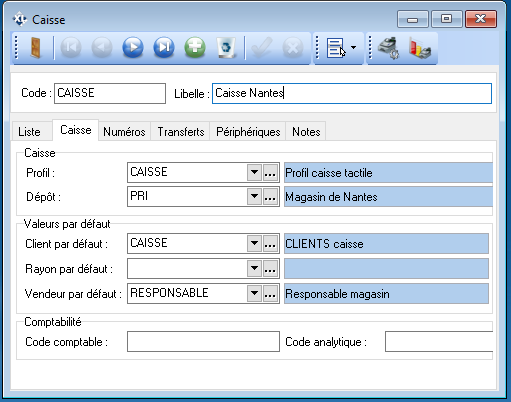Image resolution: width=511 pixels, height=402 pixels.
Task: Open the Transferts tab
Action: point(181,132)
